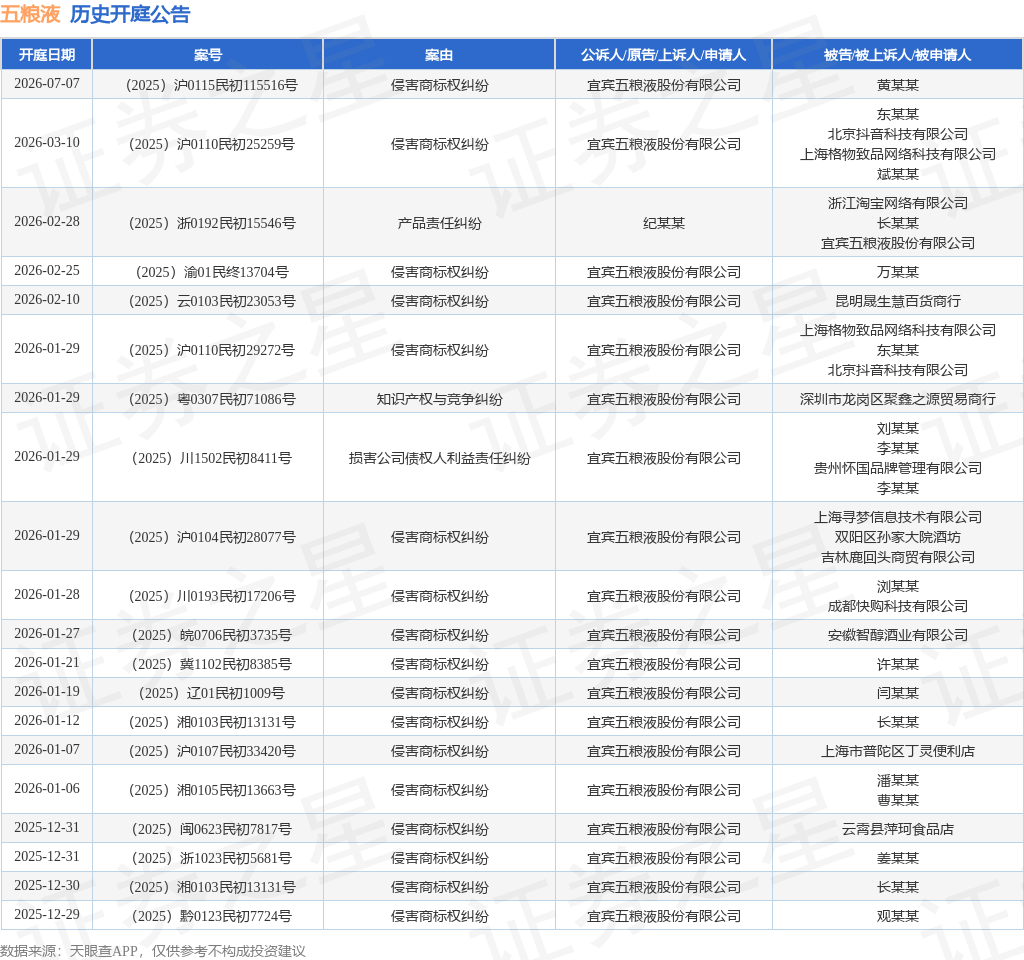Screen dimensions: 1024x960
Task: Click case number 浙0192民初15546号
Action: (x=212, y=223)
